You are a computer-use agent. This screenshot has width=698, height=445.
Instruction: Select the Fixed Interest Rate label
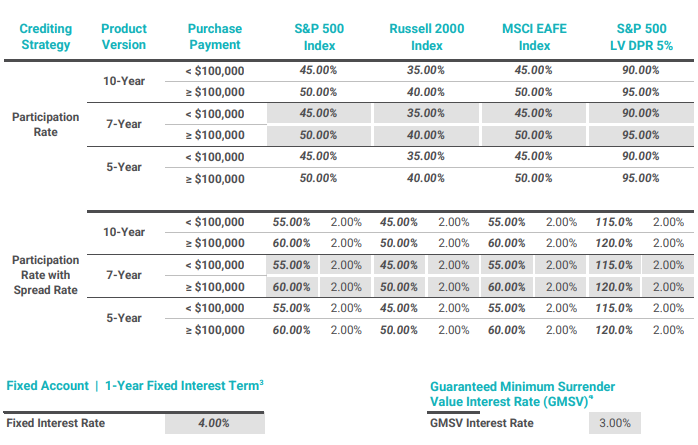tap(56, 423)
